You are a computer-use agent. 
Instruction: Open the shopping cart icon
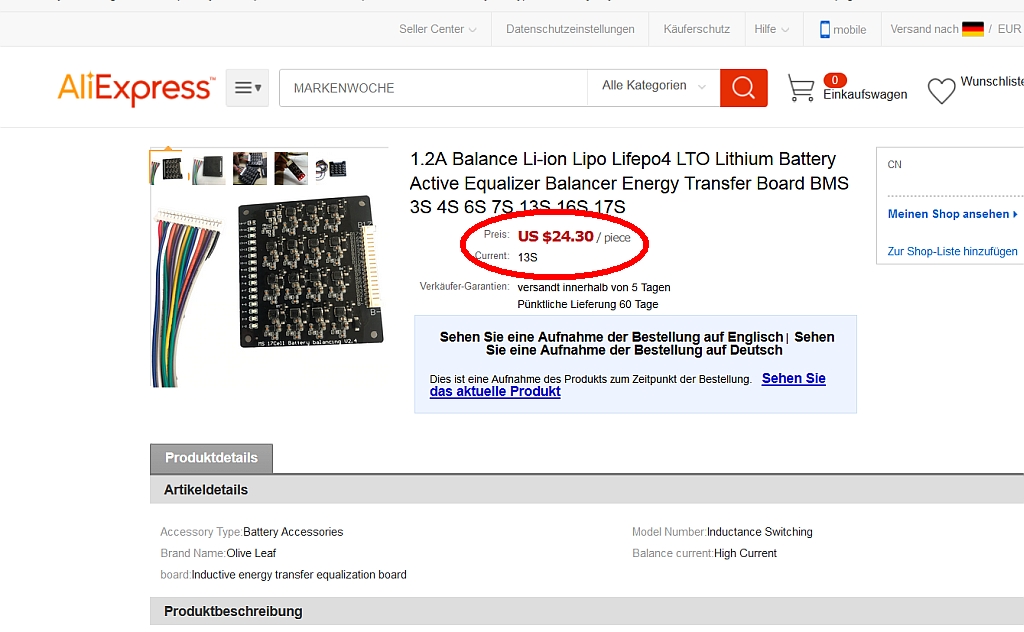[801, 88]
